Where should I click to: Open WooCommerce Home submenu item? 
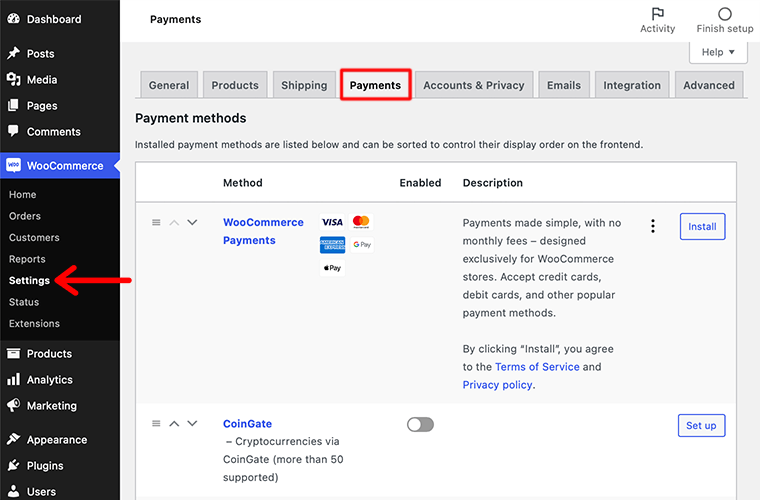tap(22, 194)
